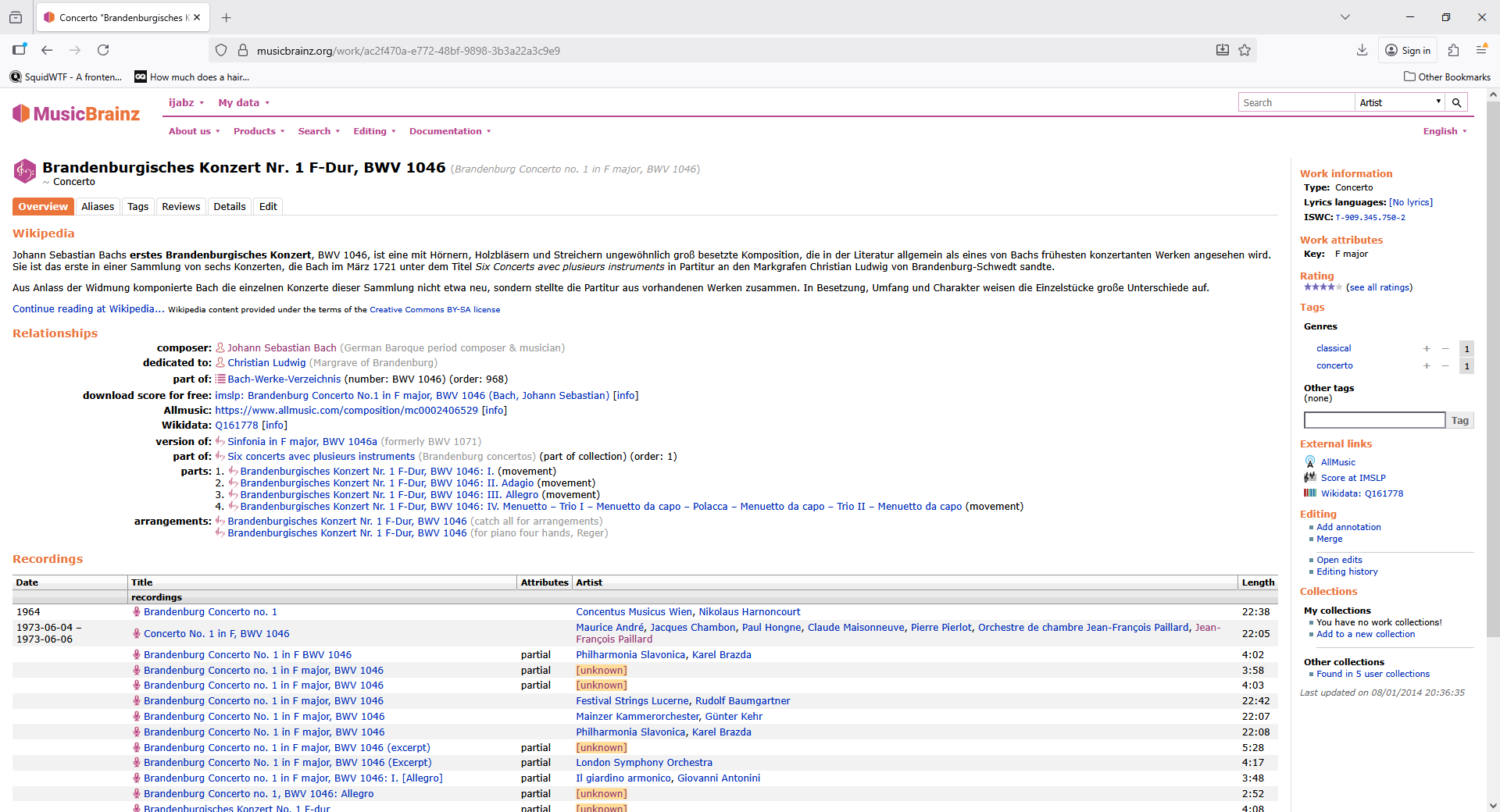Viewport: 1500px width, 812px height.
Task: Click the search magnifier button
Action: point(1456,102)
